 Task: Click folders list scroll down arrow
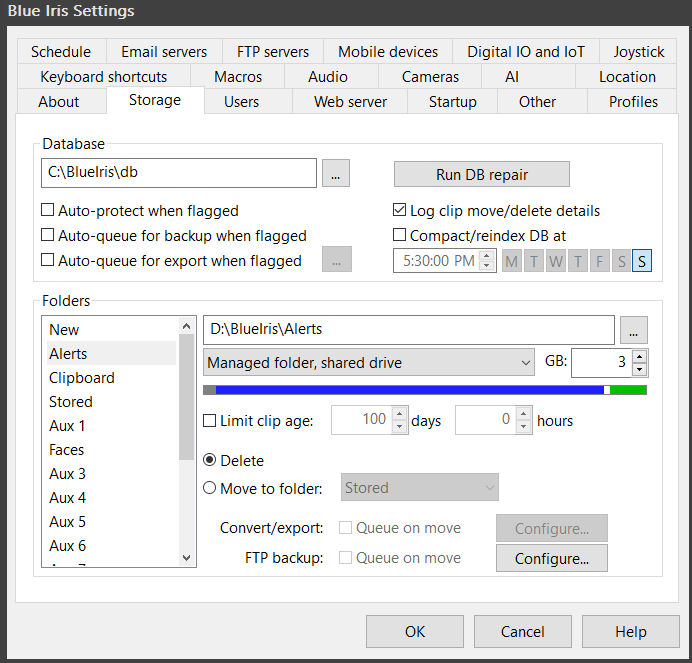[187, 558]
